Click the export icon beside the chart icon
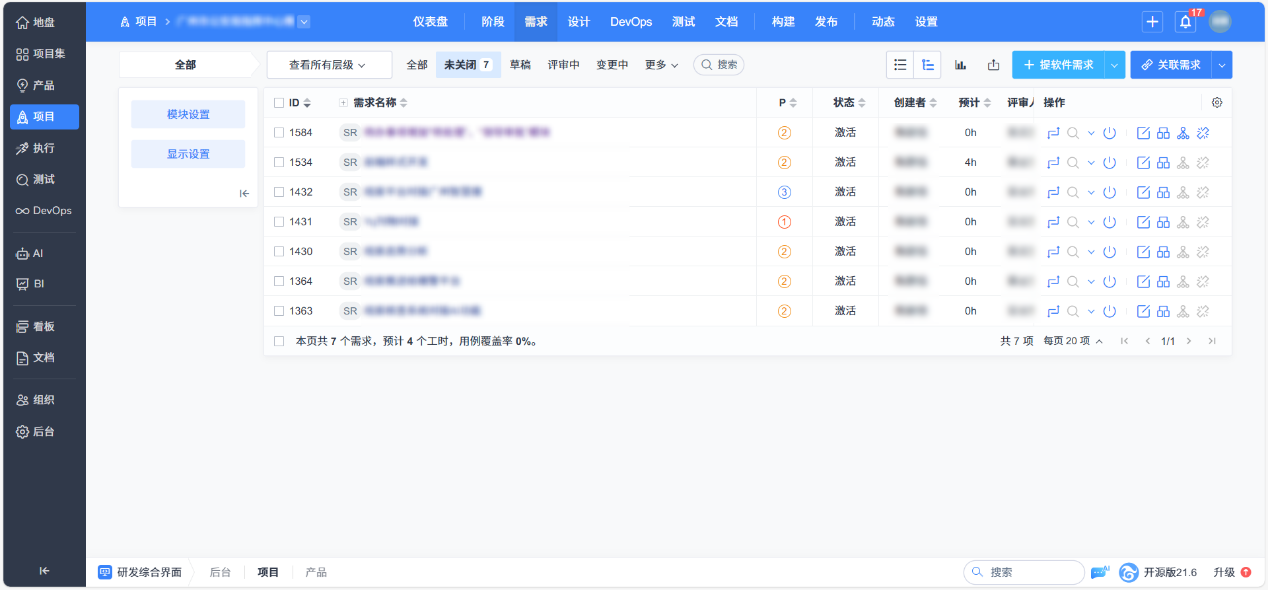The width and height of the screenshot is (1268, 590). (x=992, y=64)
